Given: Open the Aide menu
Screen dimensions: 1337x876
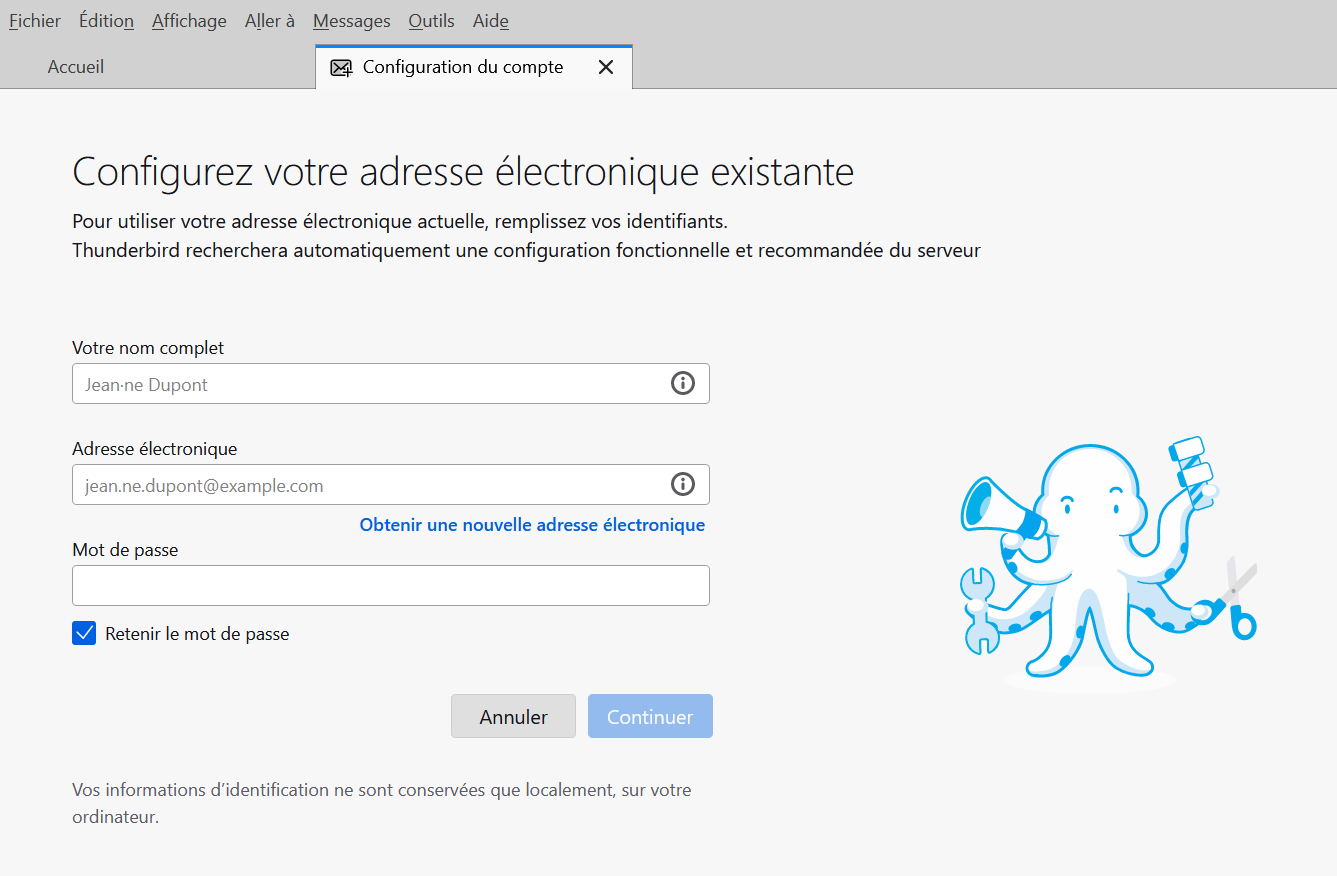Looking at the screenshot, I should point(490,21).
